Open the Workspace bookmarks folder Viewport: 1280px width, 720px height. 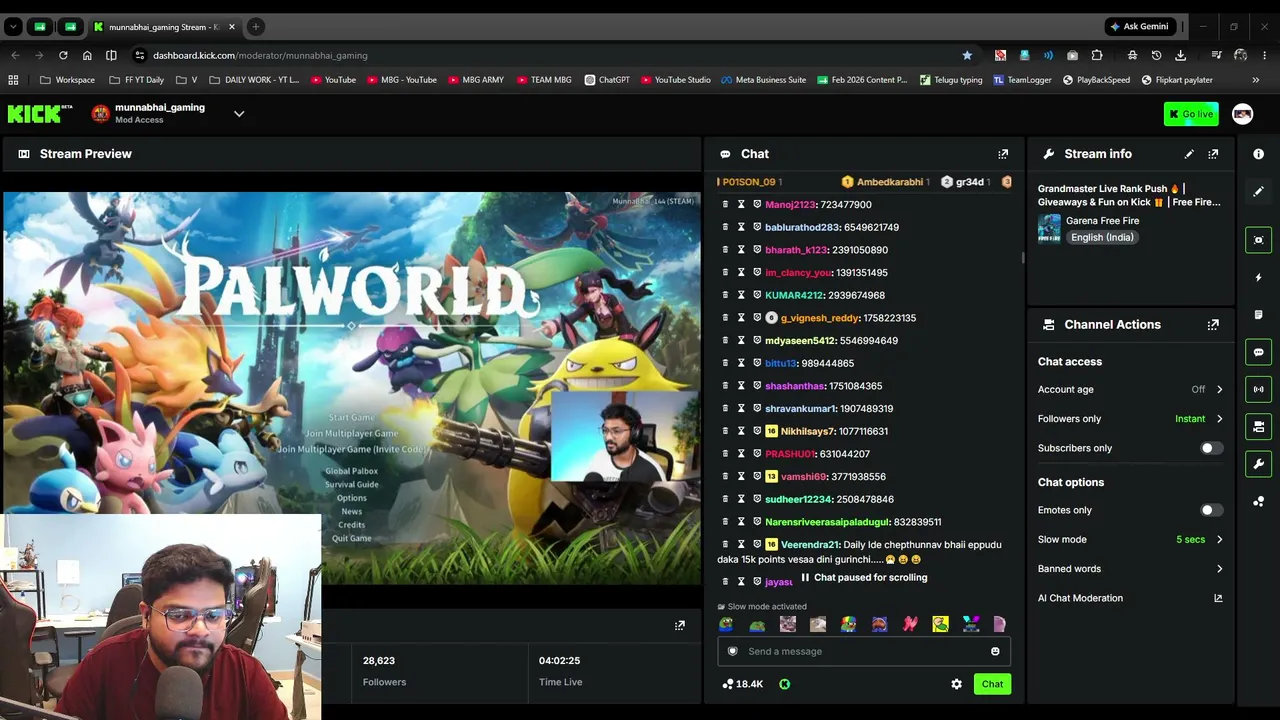pos(68,80)
